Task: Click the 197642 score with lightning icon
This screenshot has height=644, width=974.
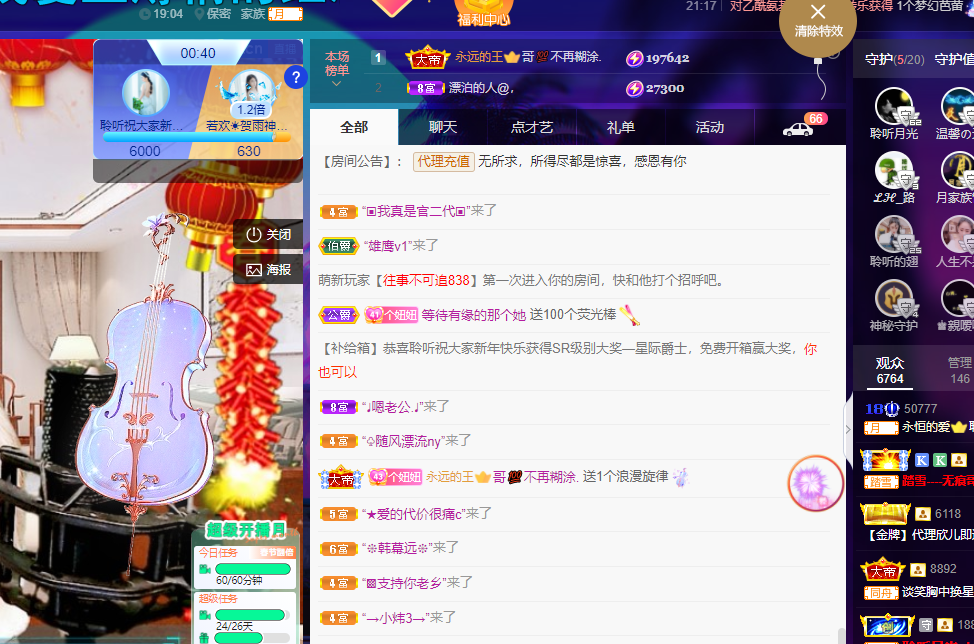Action: (x=658, y=58)
